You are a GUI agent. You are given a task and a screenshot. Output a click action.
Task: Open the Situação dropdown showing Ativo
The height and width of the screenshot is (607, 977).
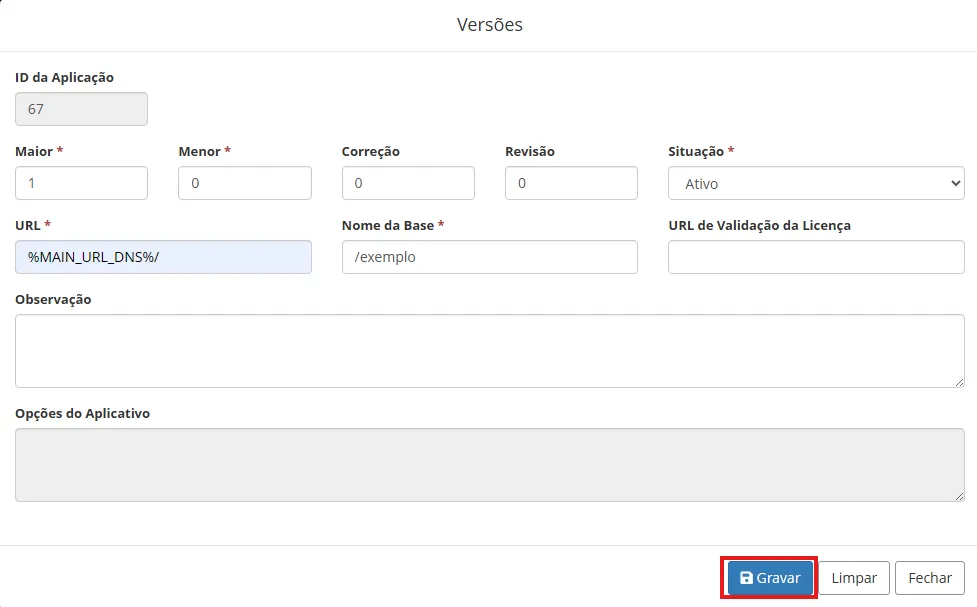[x=816, y=183]
